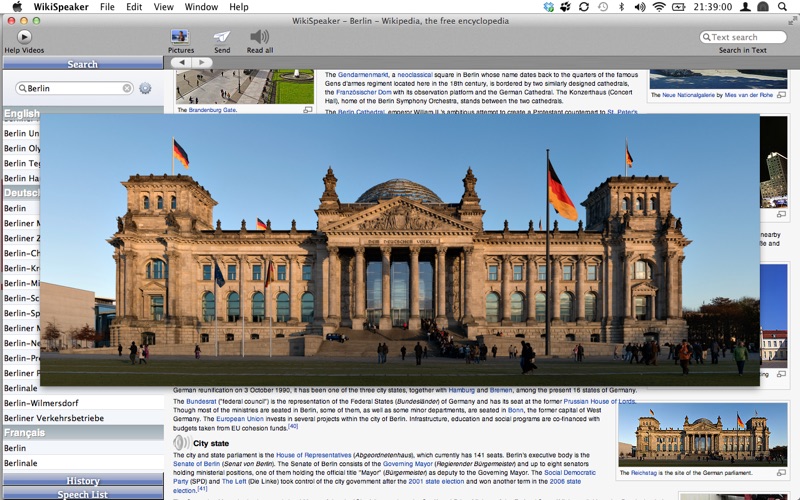Expand the Speech List panel header
The image size is (800, 500).
(x=83, y=494)
